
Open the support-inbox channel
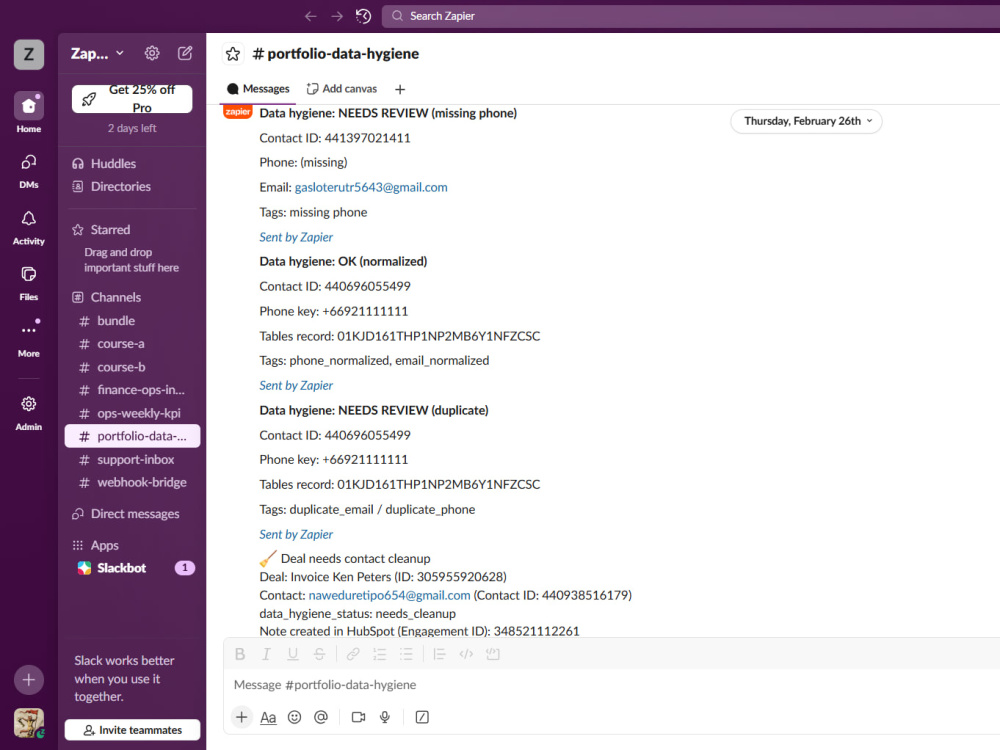pos(132,460)
